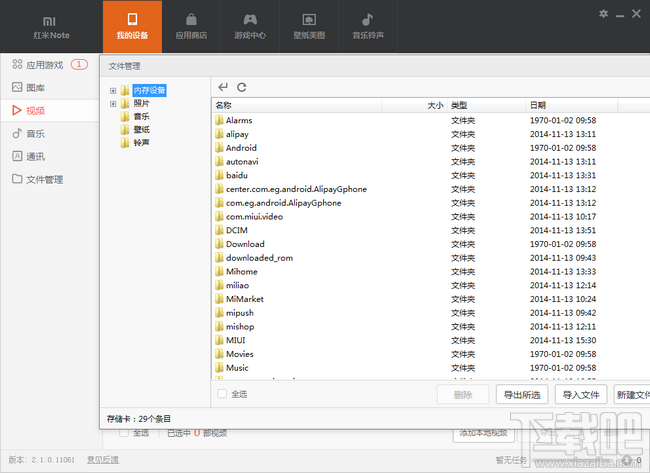The height and width of the screenshot is (473, 650).
Task: Select 视频 in sidebar
Action: [50, 110]
